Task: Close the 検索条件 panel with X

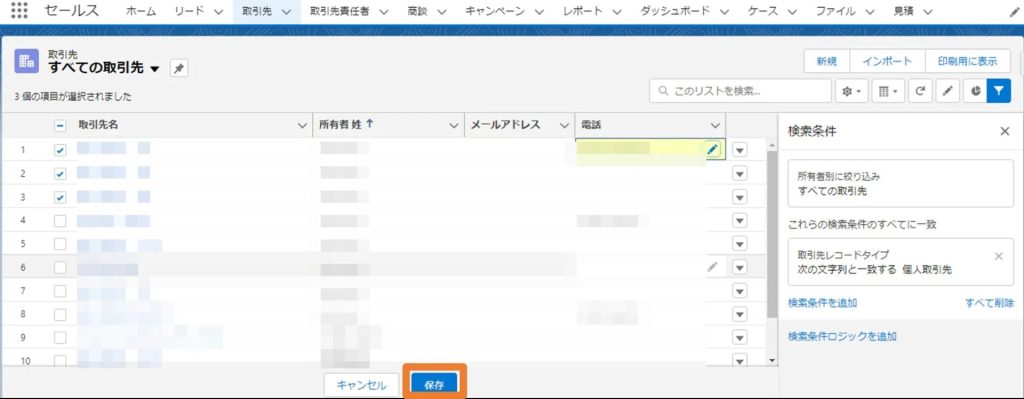Action: [x=1004, y=131]
